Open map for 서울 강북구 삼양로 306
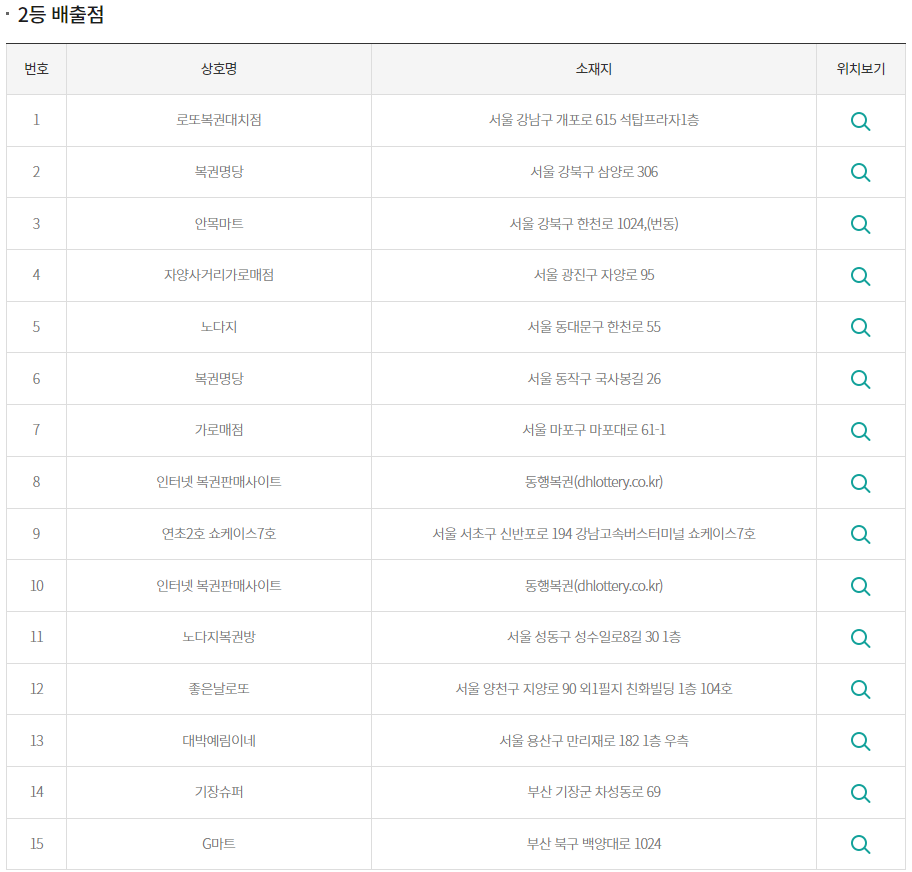Screen dimensions: 912x872 pos(860,173)
